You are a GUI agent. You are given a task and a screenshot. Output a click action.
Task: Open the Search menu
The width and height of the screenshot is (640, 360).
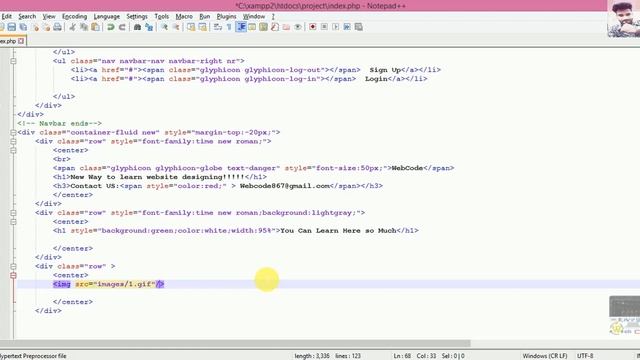(27, 16)
